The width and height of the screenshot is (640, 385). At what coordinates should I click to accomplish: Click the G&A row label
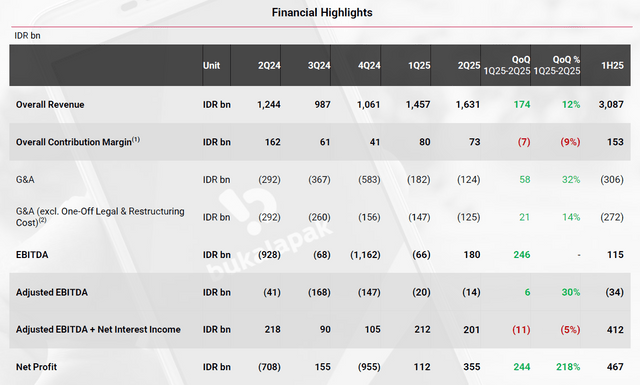click(25, 180)
